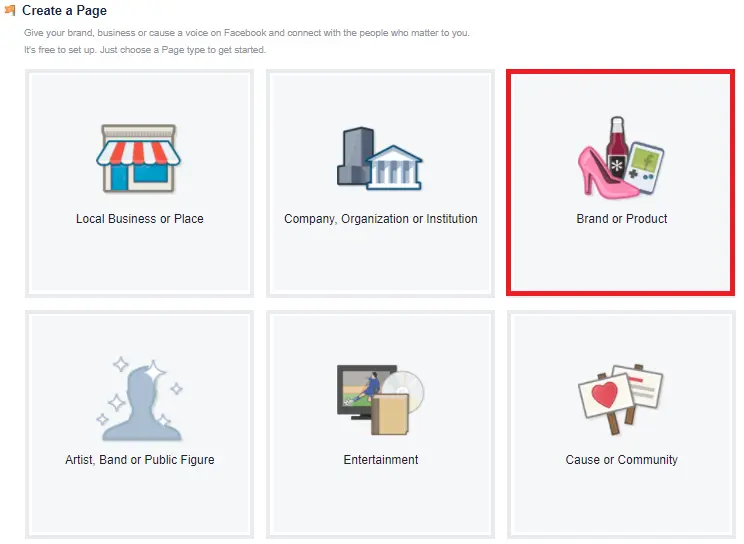Screen dimensions: 744x544
Task: Click the shoe, bottle and game device icon
Action: click(x=621, y=158)
